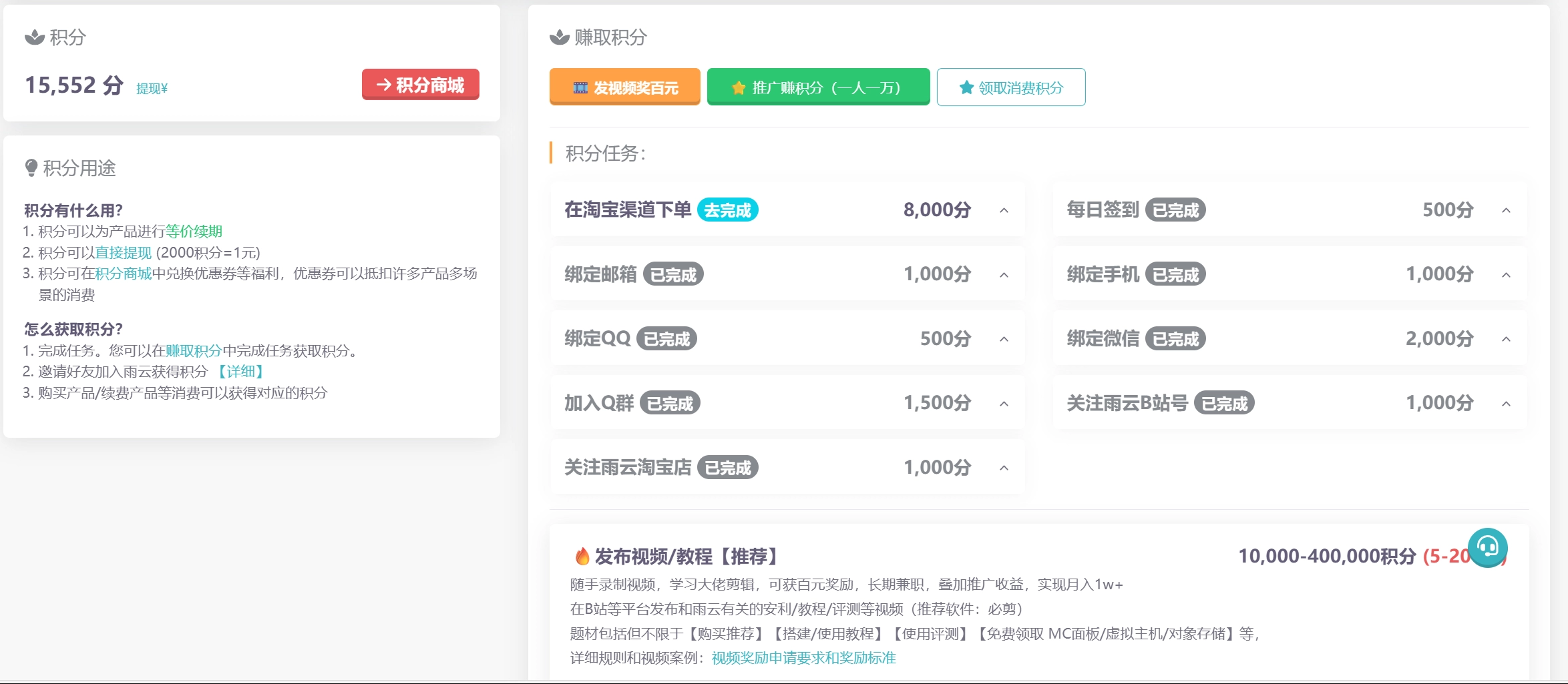Open 推广赚积分 (一人一万) green button

pyautogui.click(x=818, y=87)
